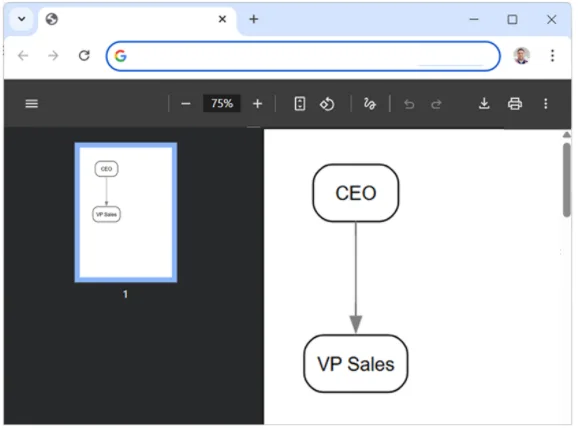Open the Chrome three-dot menu
The image size is (578, 430).
tap(552, 56)
